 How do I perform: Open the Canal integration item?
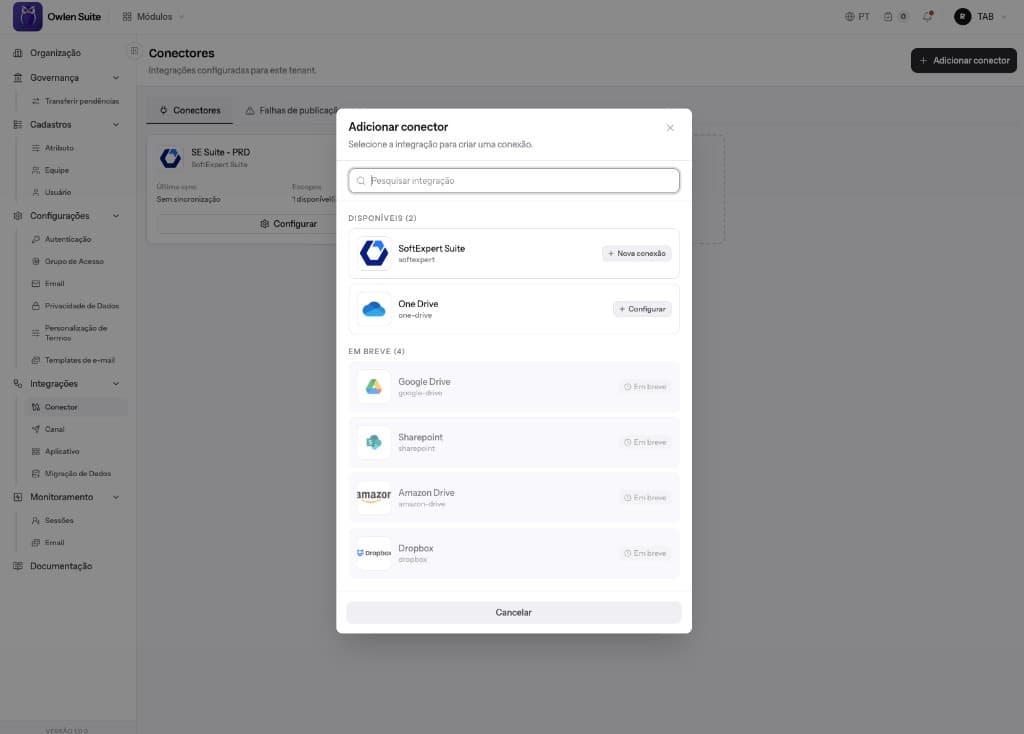tap(76, 430)
